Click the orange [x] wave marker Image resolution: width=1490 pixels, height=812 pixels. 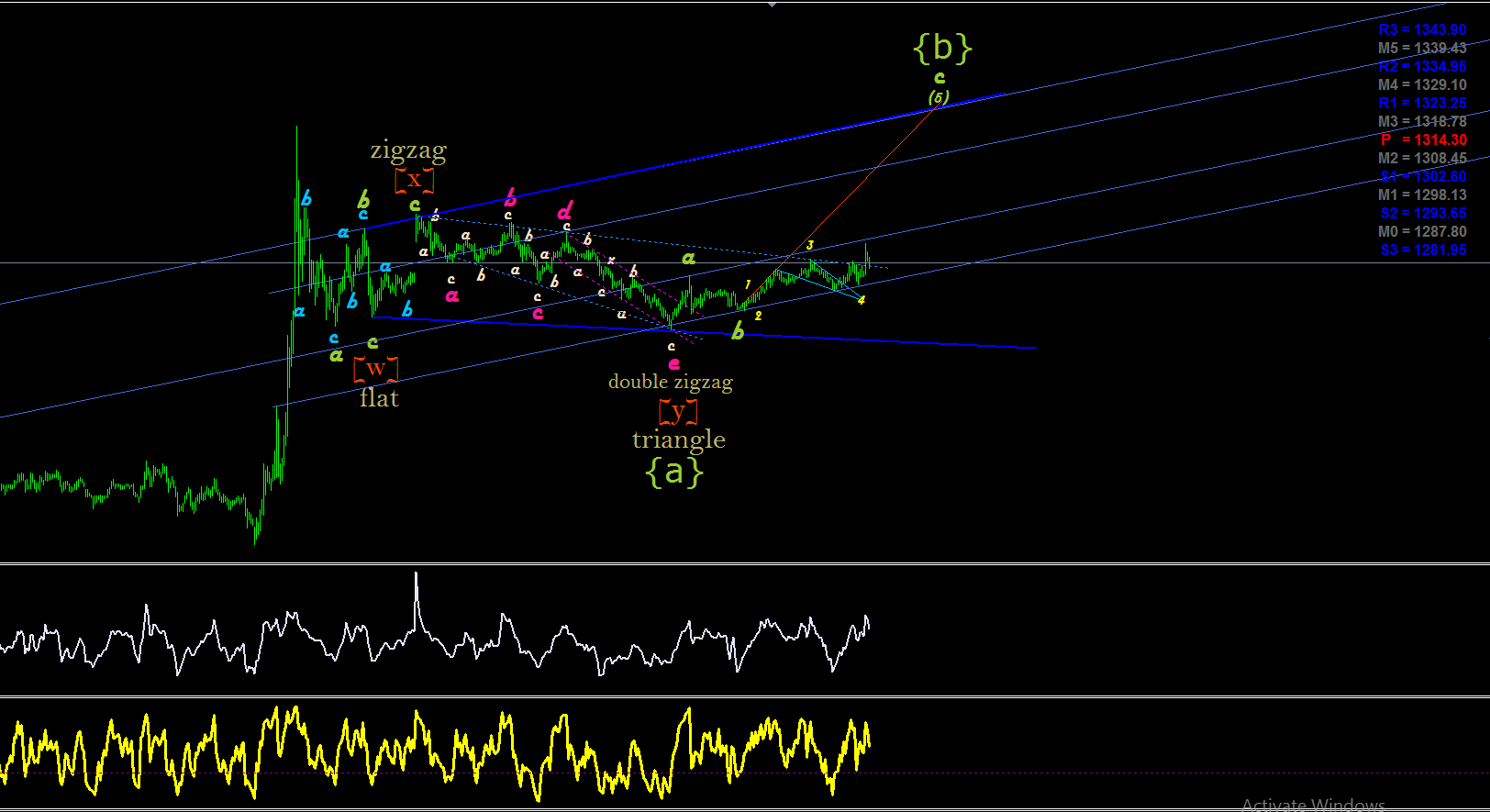click(x=415, y=180)
